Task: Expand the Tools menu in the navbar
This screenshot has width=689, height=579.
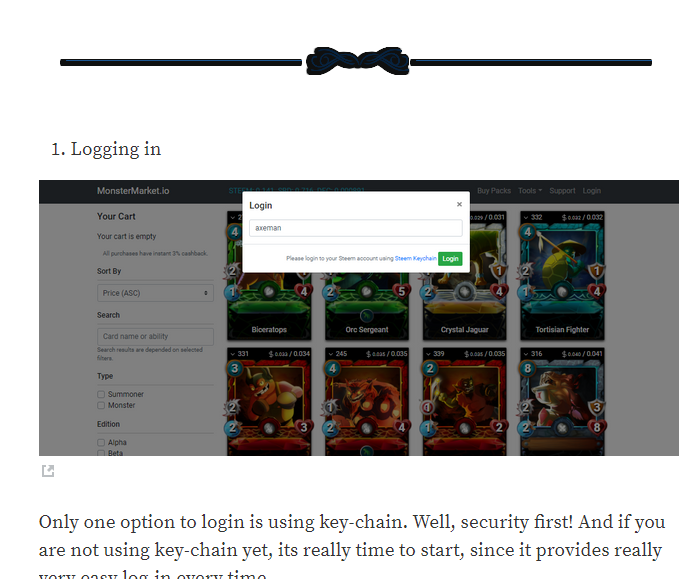Action: 530,191
